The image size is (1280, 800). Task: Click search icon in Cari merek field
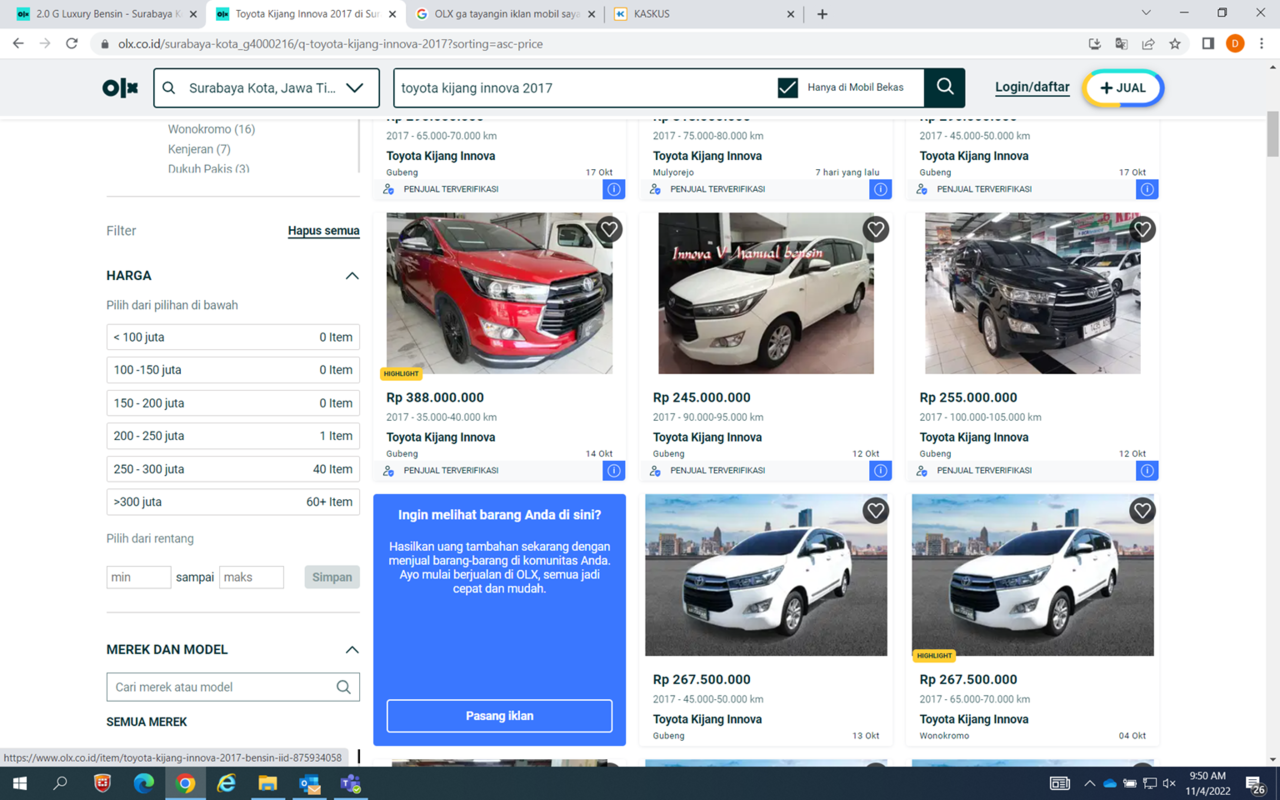tap(343, 687)
